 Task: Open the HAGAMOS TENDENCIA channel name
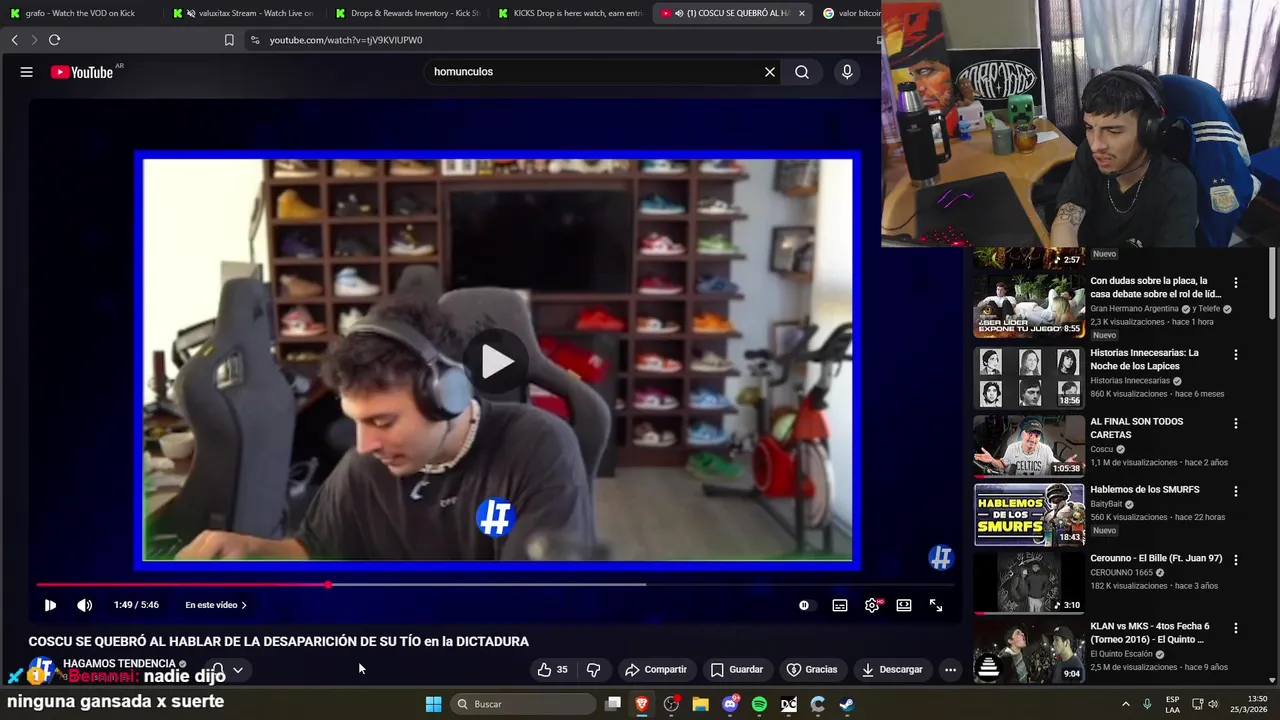pyautogui.click(x=119, y=663)
